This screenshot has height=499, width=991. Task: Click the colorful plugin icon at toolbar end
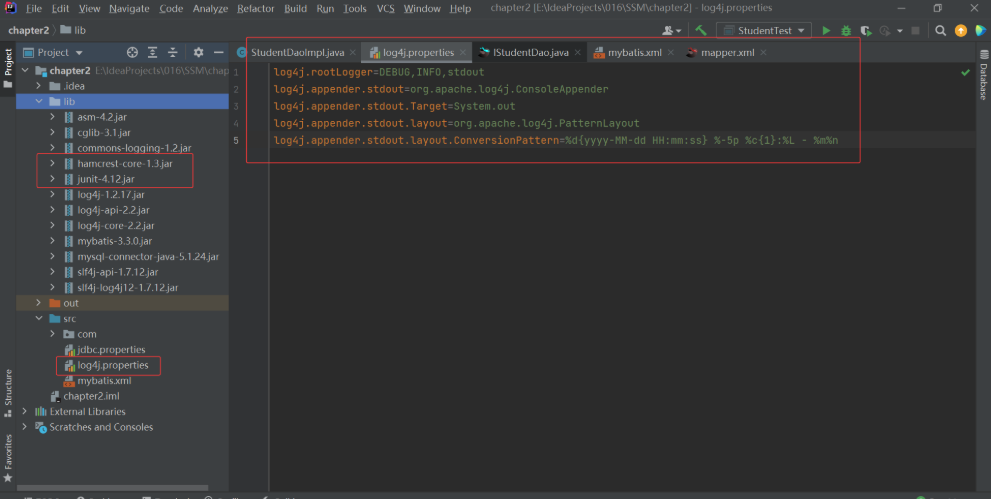(981, 30)
